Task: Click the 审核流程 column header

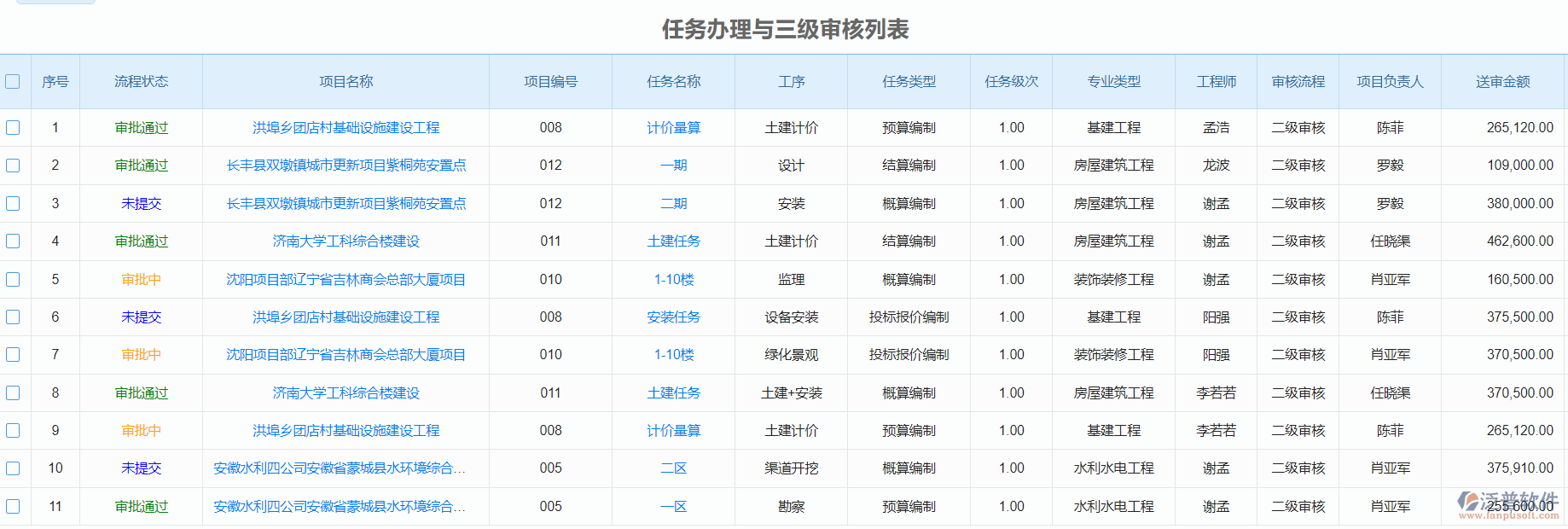Action: tap(1298, 82)
